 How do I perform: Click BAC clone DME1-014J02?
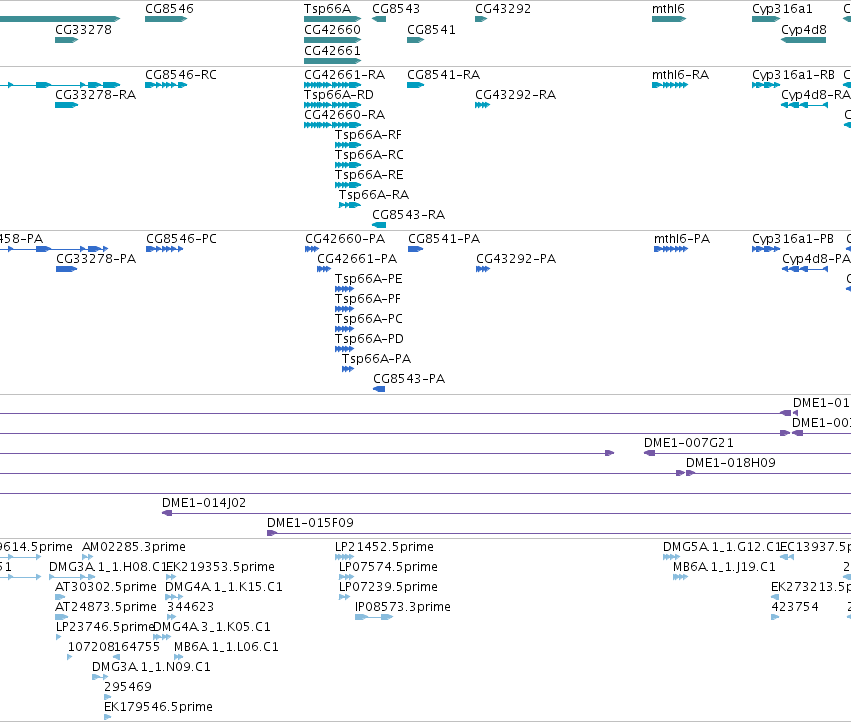coord(506,513)
